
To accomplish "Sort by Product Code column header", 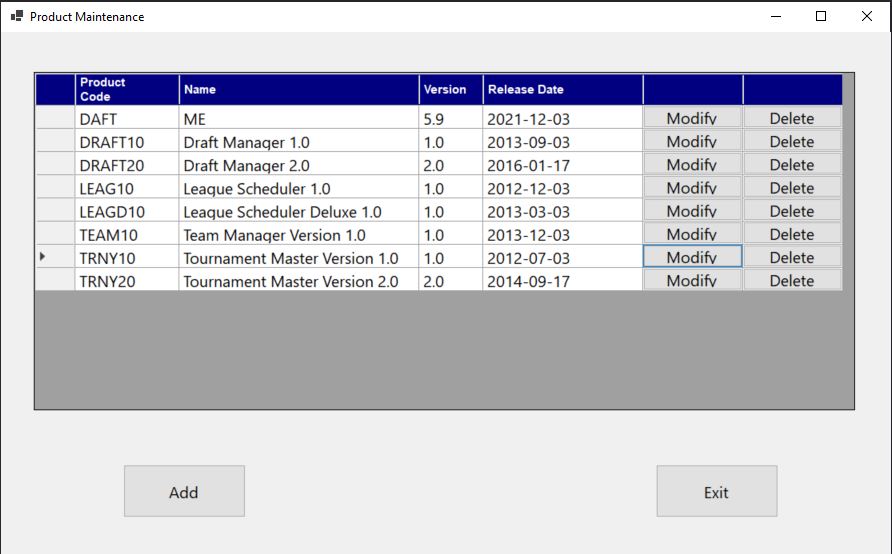I will (126, 89).
